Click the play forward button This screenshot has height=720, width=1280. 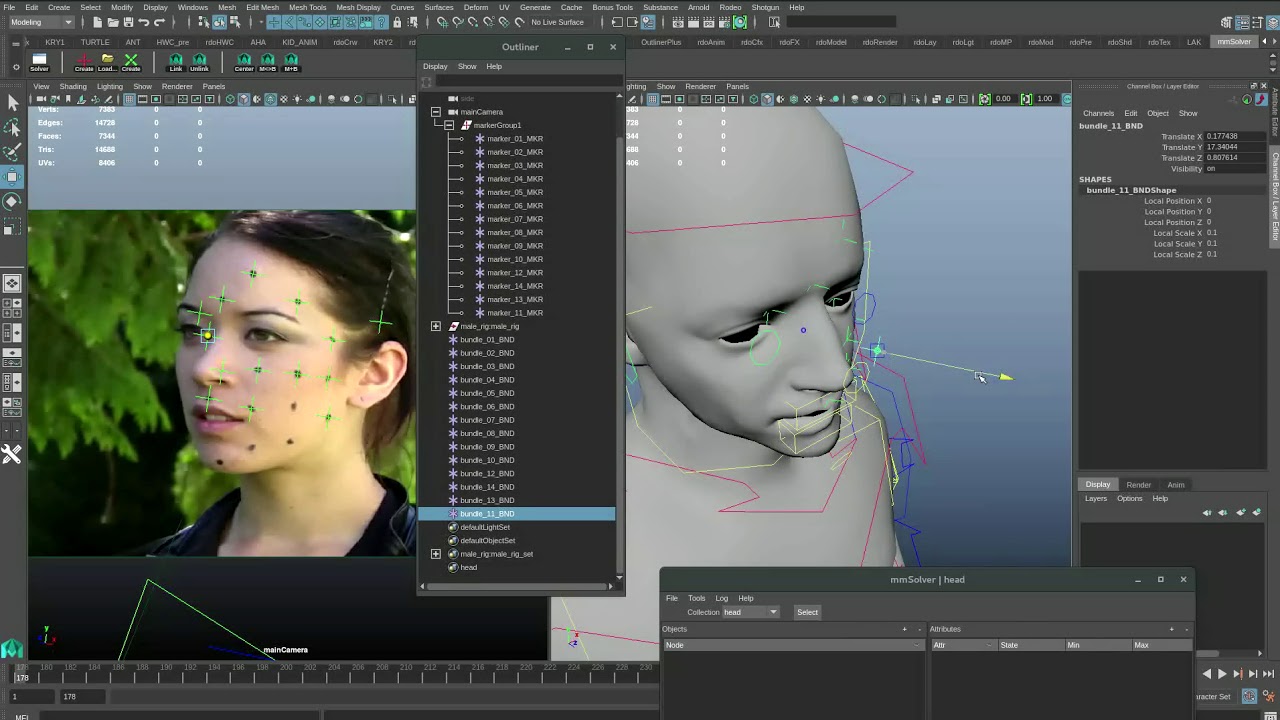[x=1222, y=674]
